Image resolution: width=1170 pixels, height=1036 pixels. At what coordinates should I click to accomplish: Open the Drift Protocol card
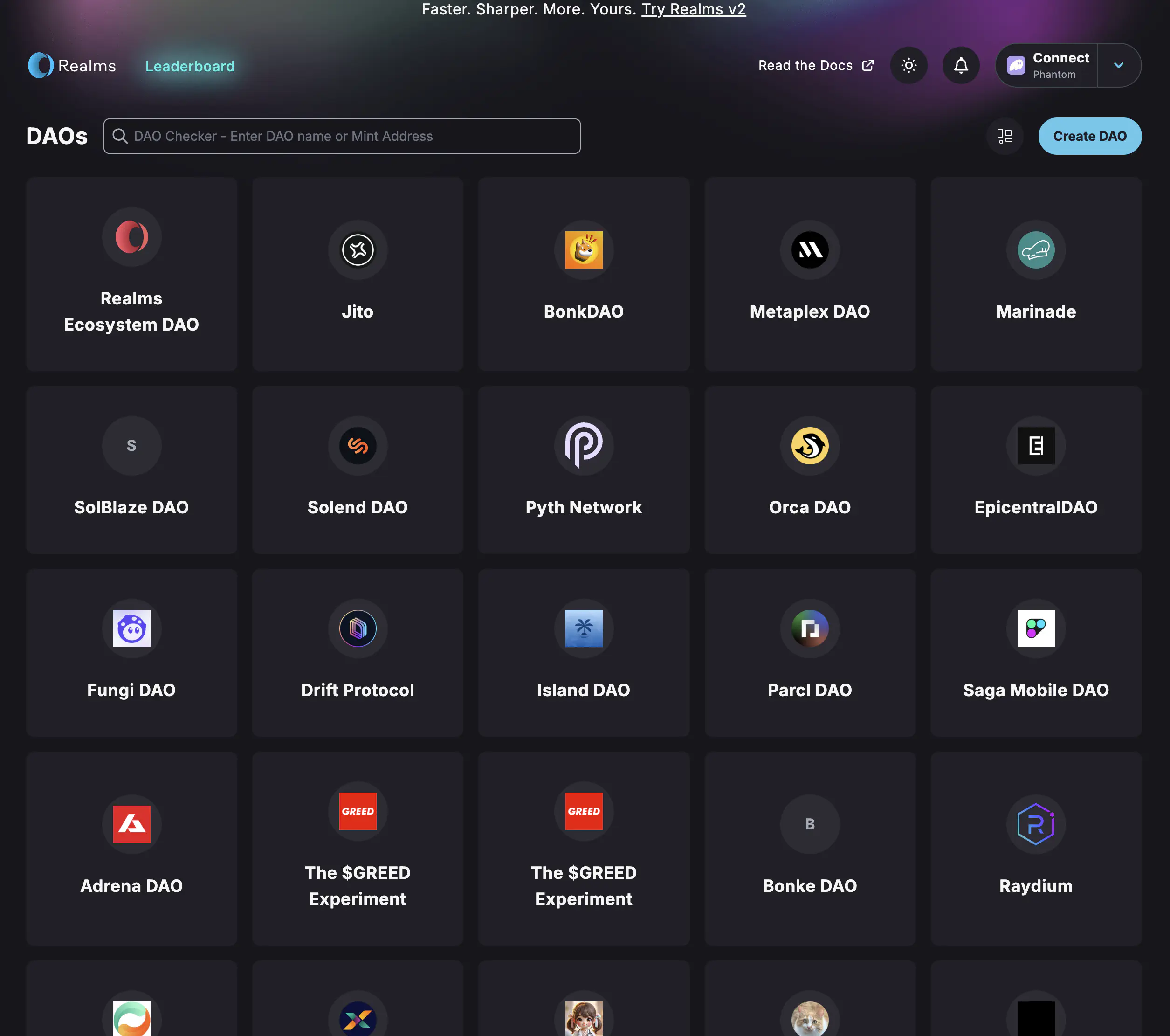pyautogui.click(x=358, y=653)
